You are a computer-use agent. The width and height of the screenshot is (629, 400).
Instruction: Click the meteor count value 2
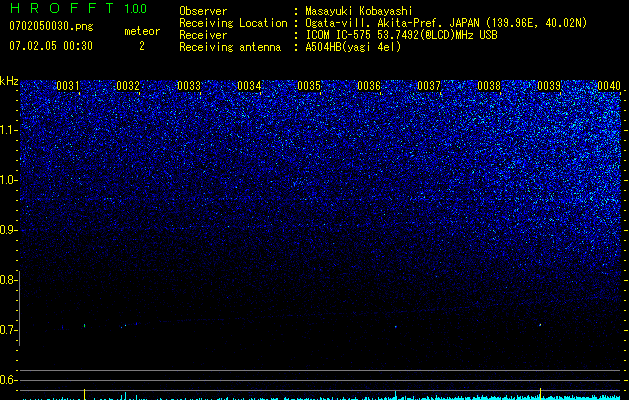point(142,46)
